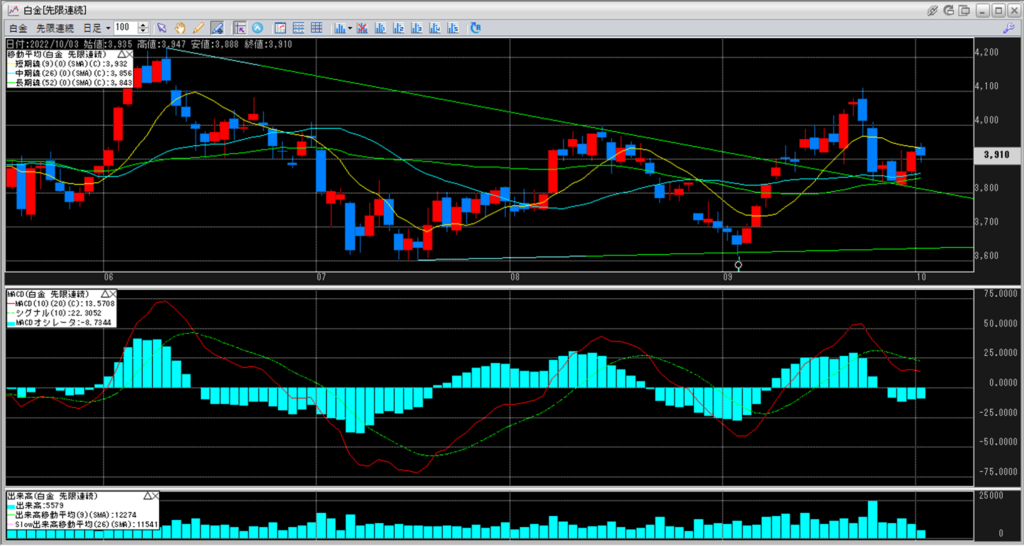Toggle the highlighted trendline edit tool
The width and height of the screenshot is (1024, 546).
(x=218, y=28)
